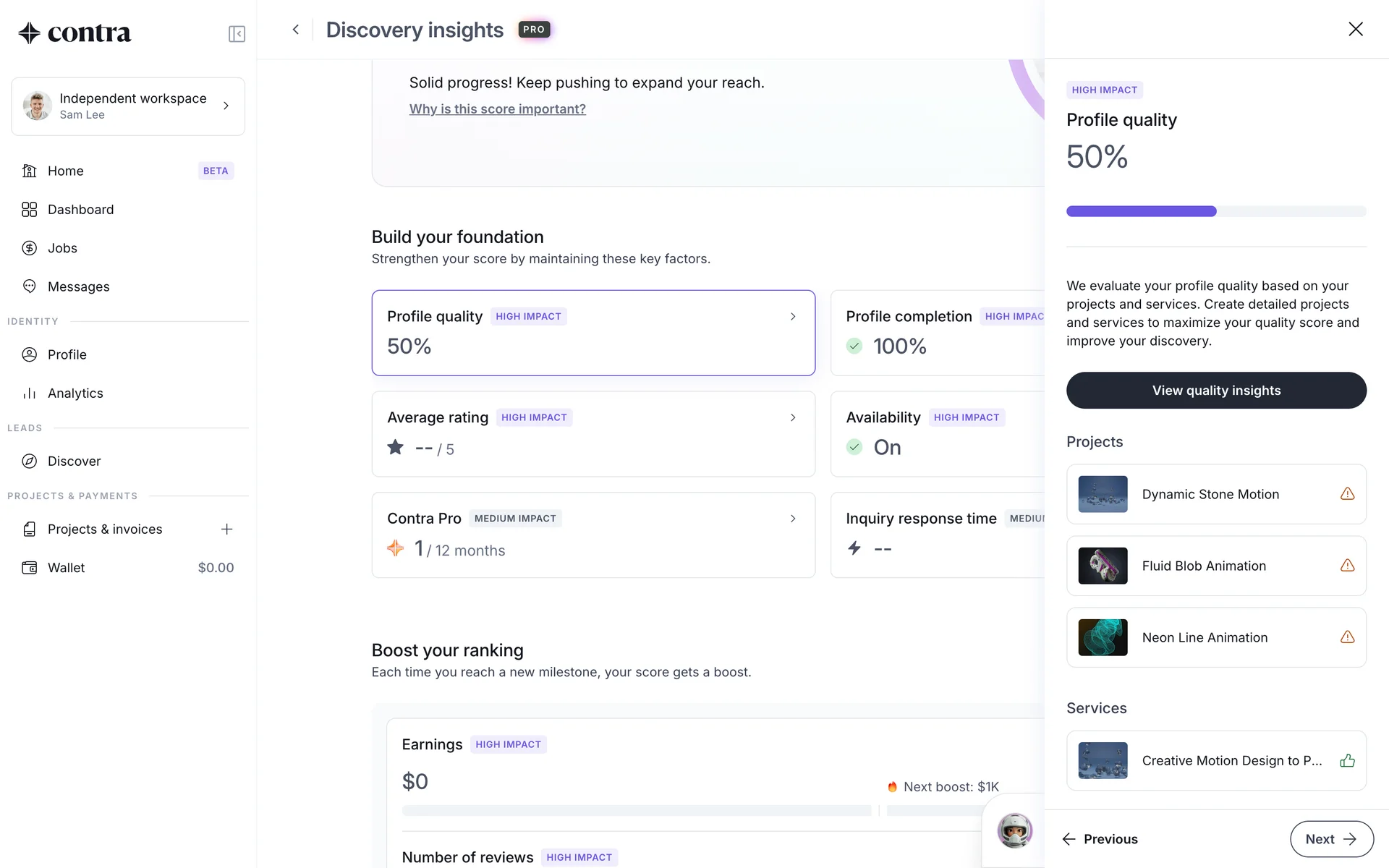Click the warning icon on Neon Line Animation
The image size is (1389, 868).
click(x=1347, y=637)
